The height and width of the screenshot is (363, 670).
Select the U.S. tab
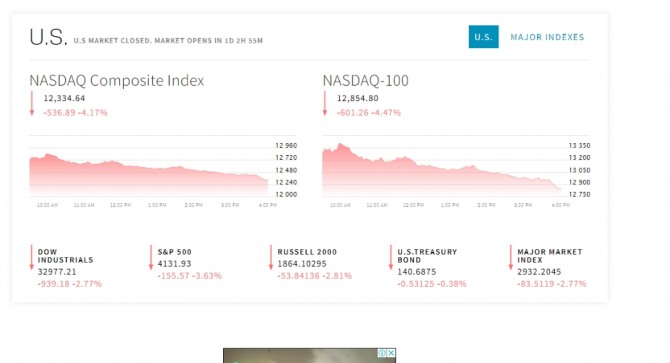[483, 37]
